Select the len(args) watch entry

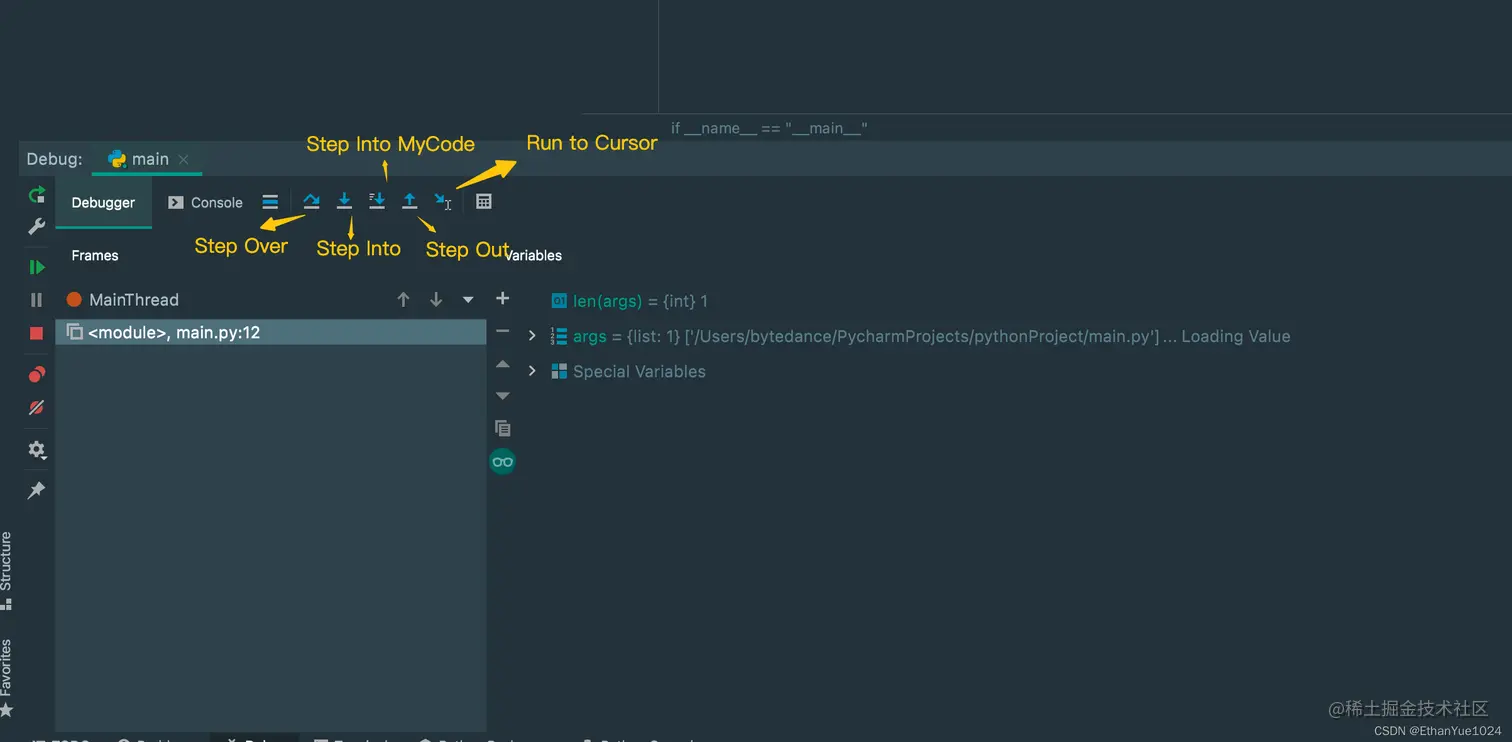pos(630,301)
